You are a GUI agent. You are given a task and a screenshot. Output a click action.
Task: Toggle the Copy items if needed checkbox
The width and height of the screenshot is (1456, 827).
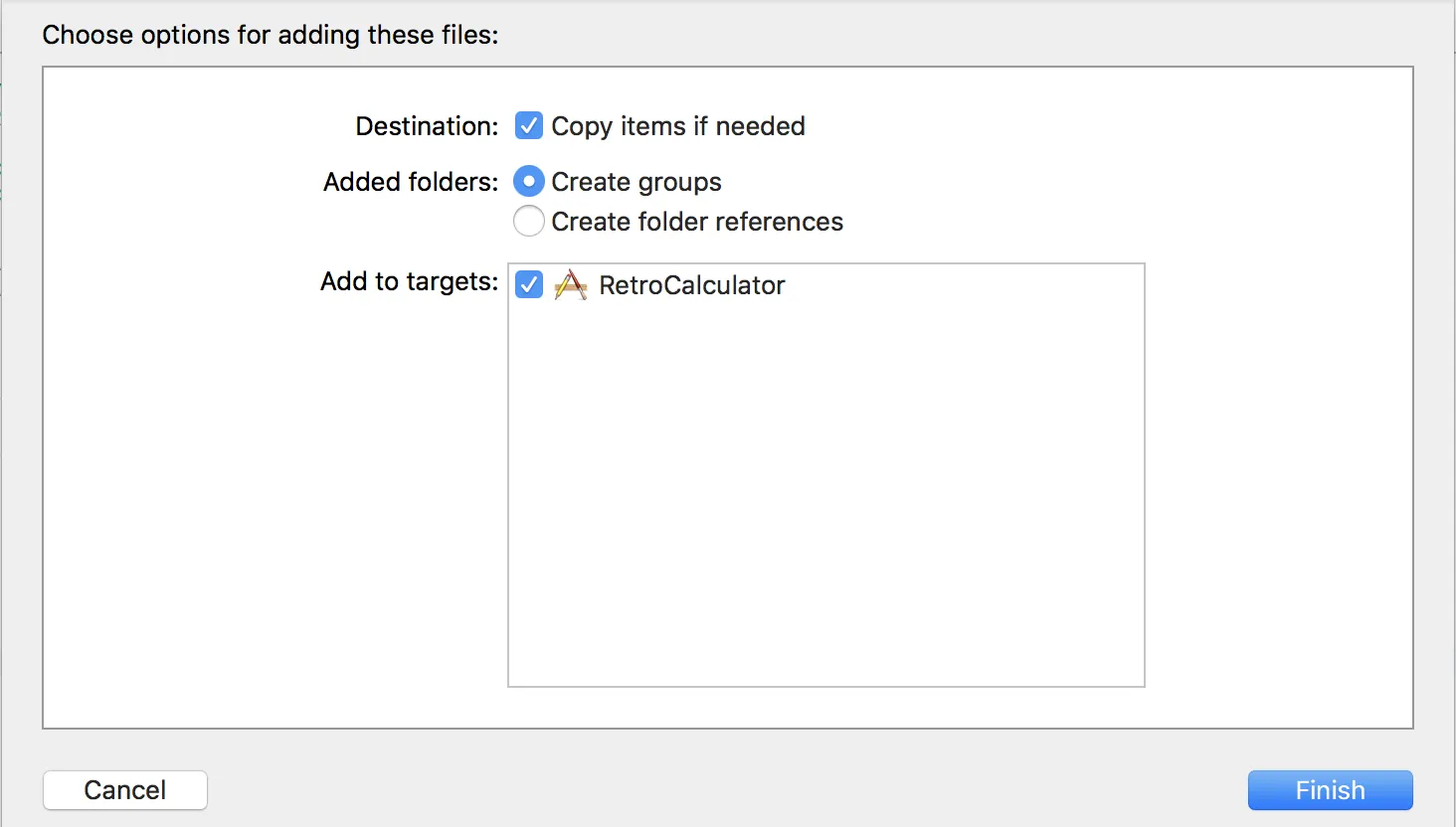click(529, 126)
